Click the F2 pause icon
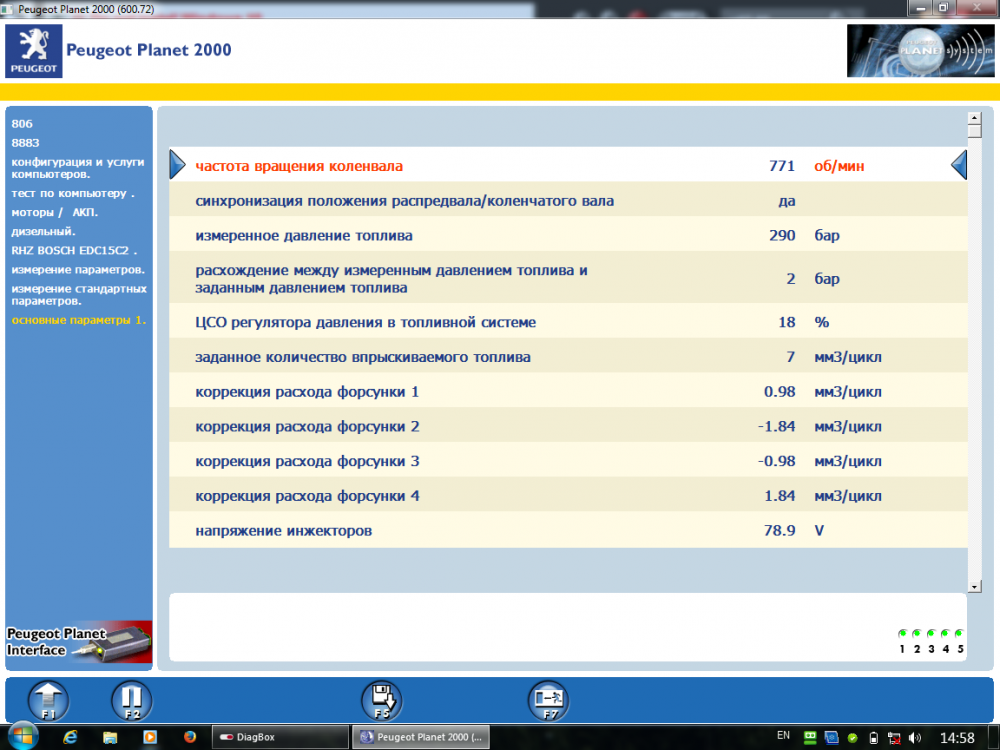The height and width of the screenshot is (750, 1000). (x=132, y=700)
